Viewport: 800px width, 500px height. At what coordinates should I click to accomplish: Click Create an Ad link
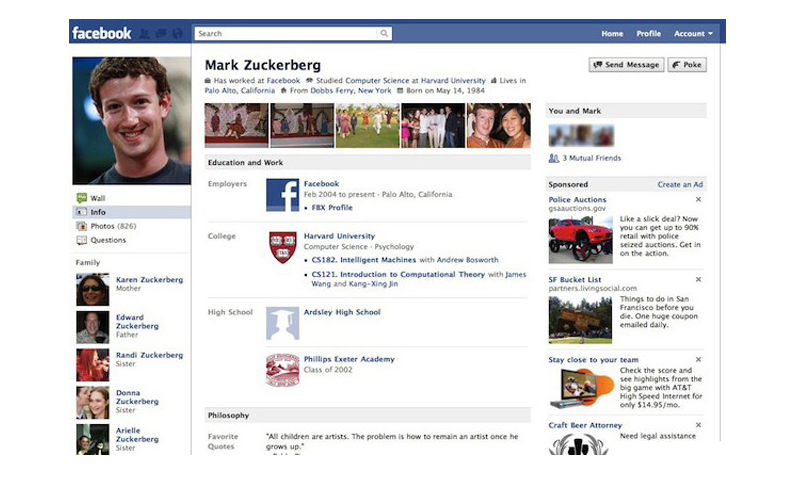click(680, 185)
